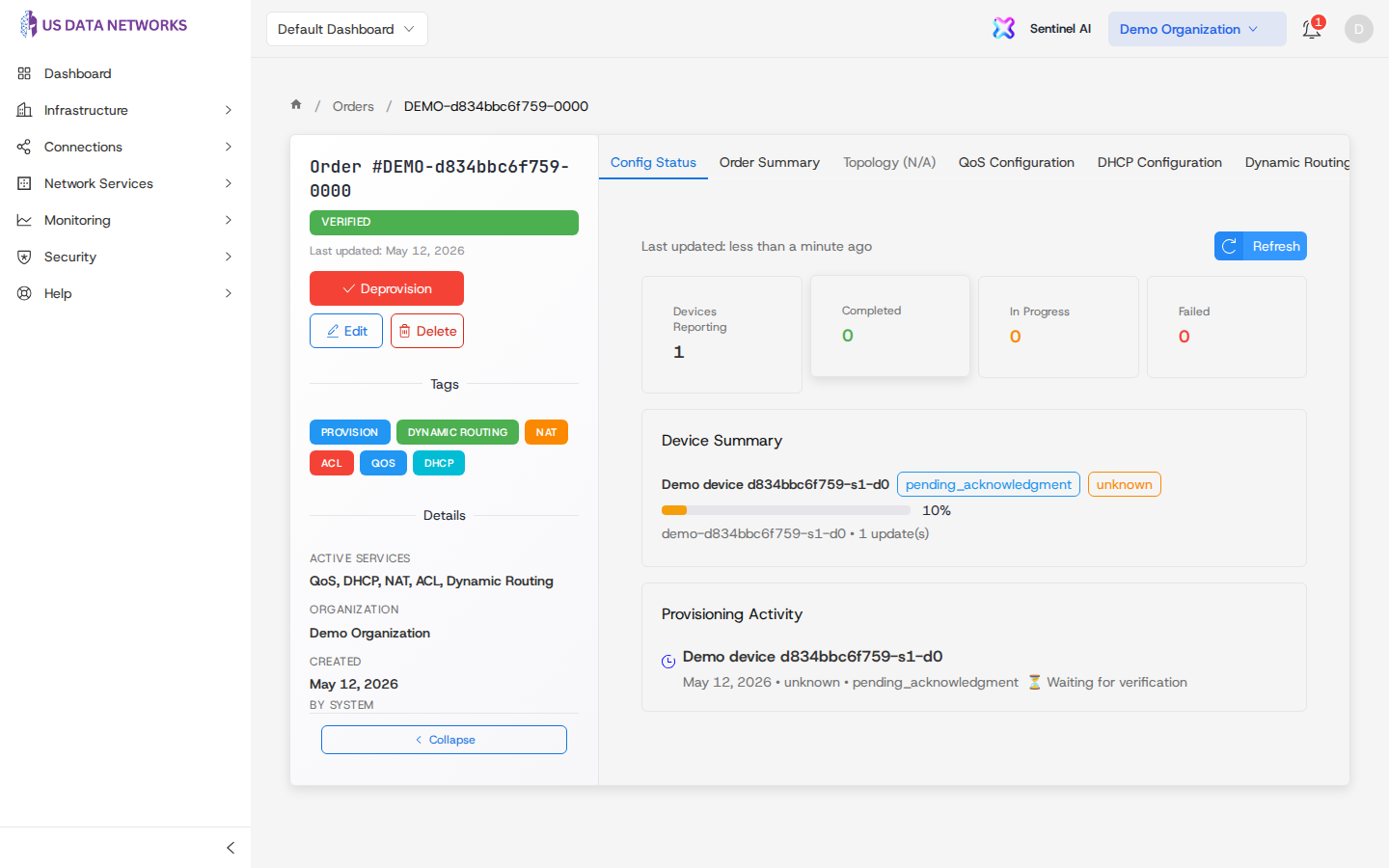The height and width of the screenshot is (868, 1389).
Task: Open the DHCP Configuration tab
Action: [x=1159, y=162]
